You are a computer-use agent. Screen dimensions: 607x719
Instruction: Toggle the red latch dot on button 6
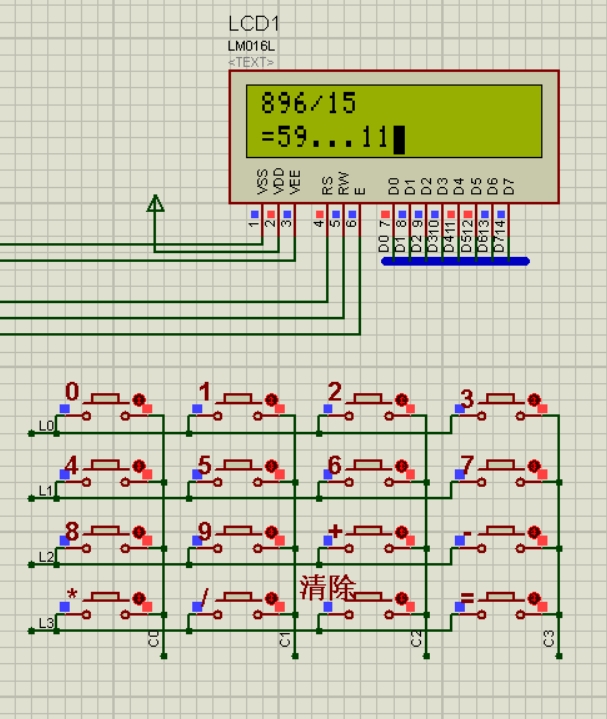(402, 466)
